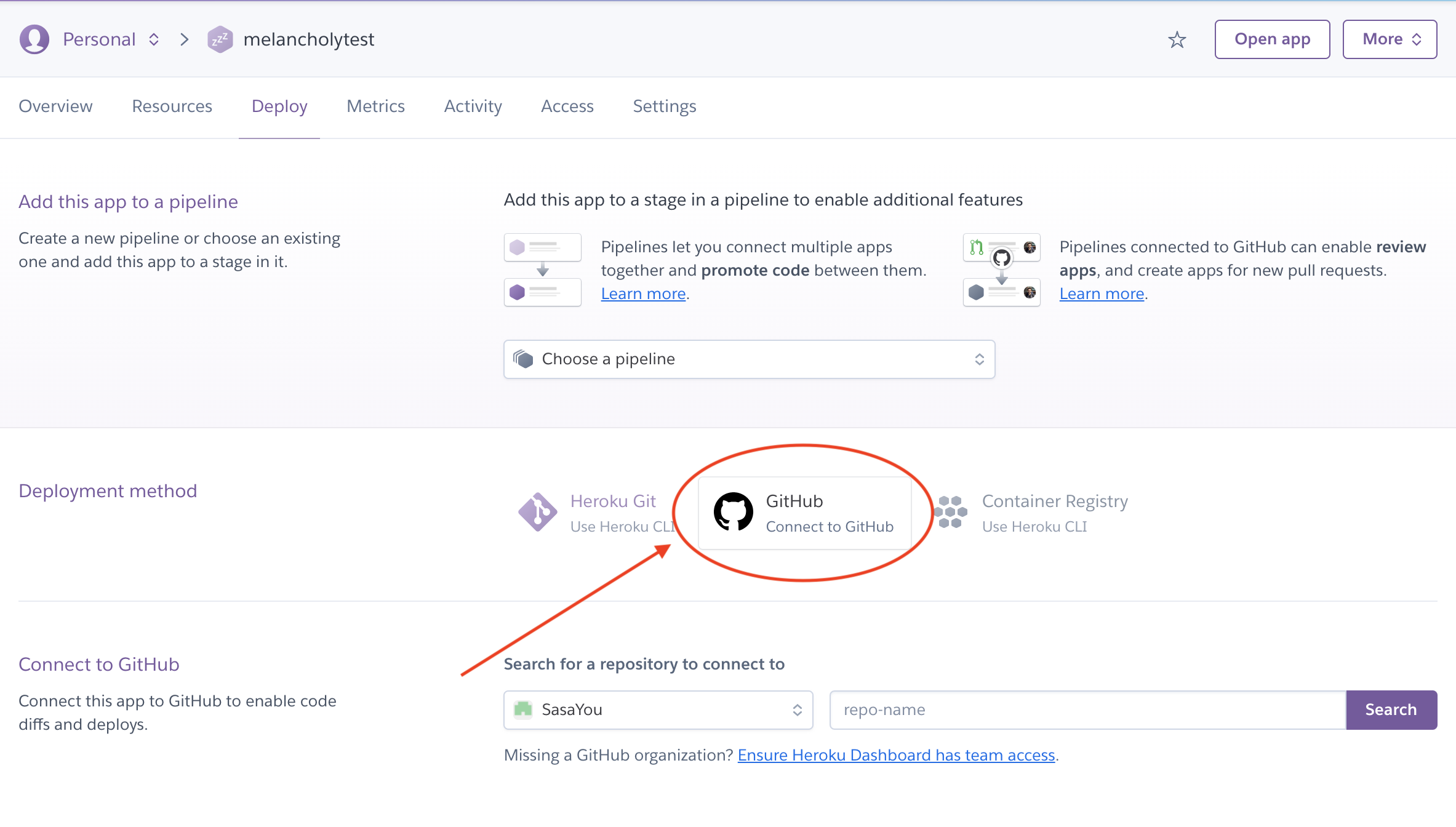Image resolution: width=1456 pixels, height=827 pixels.
Task: Open the SasaYou account dropdown
Action: tap(658, 710)
